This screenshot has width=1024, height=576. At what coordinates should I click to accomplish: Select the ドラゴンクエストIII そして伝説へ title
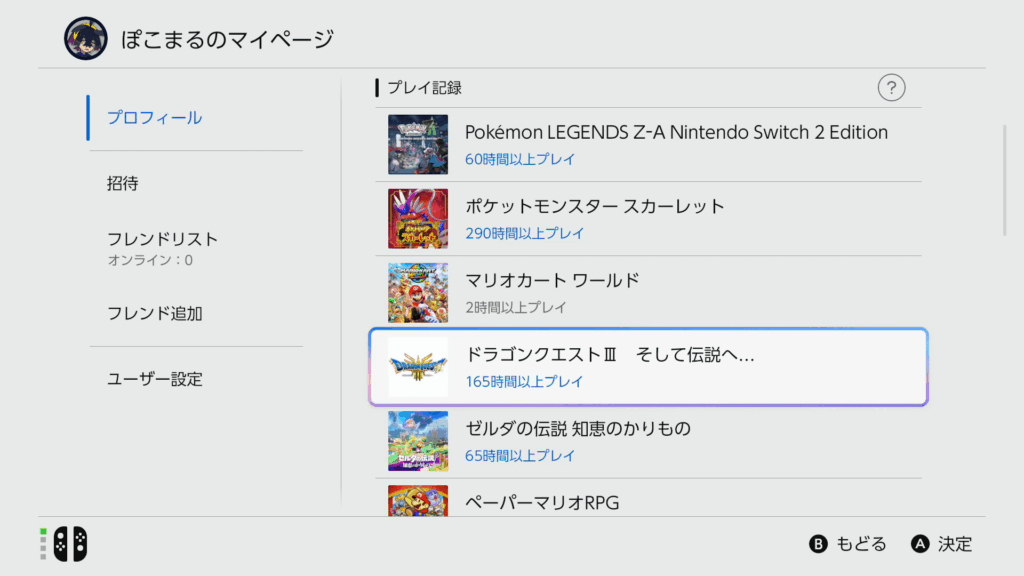pyautogui.click(x=610, y=356)
